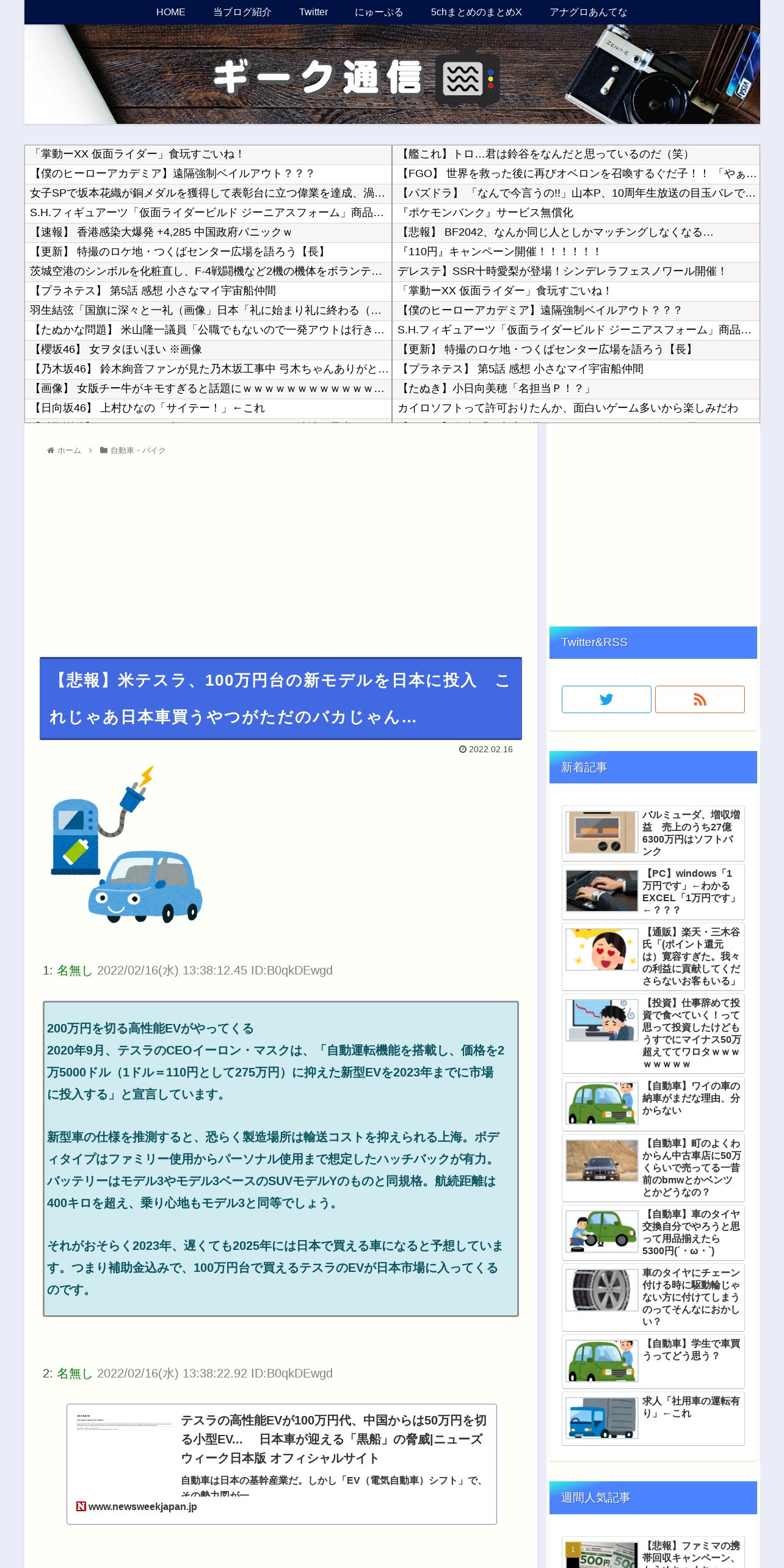The height and width of the screenshot is (1568, 784).
Task: Open the にゅーぷる menu item
Action: (x=379, y=12)
